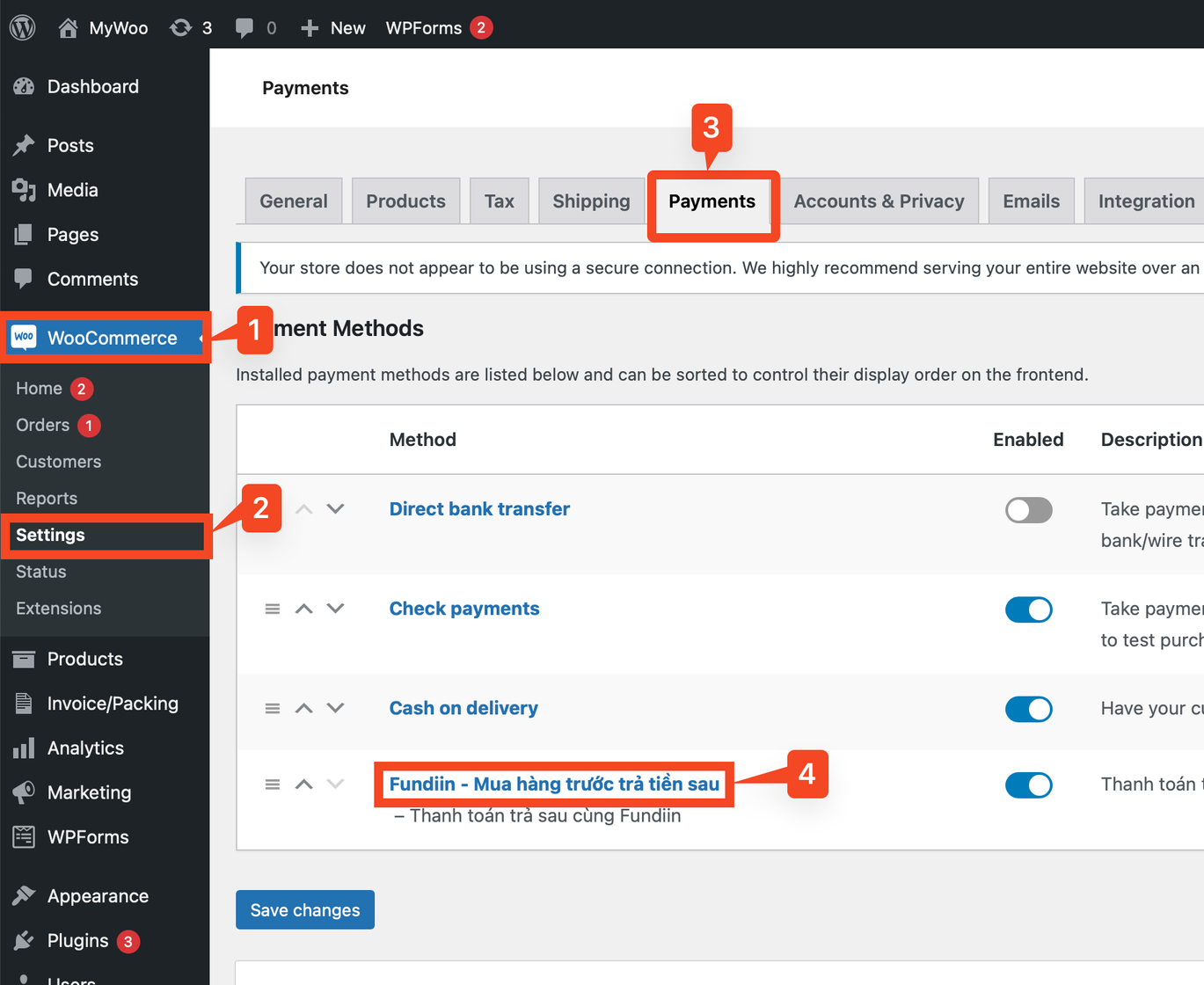Open the WordPress logo menu
This screenshot has height=985, width=1204.
[x=22, y=27]
